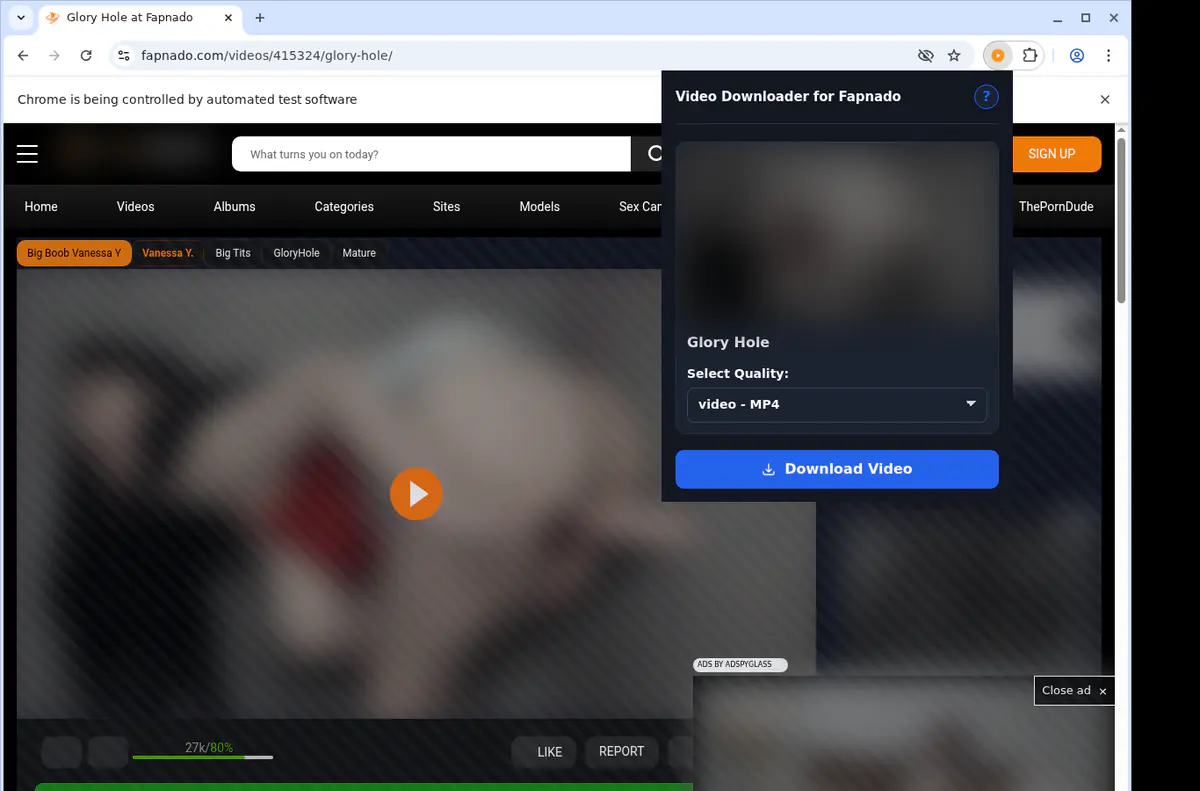Screen dimensions: 1200x791
Task: Open the Models nav item
Action: 539,206
